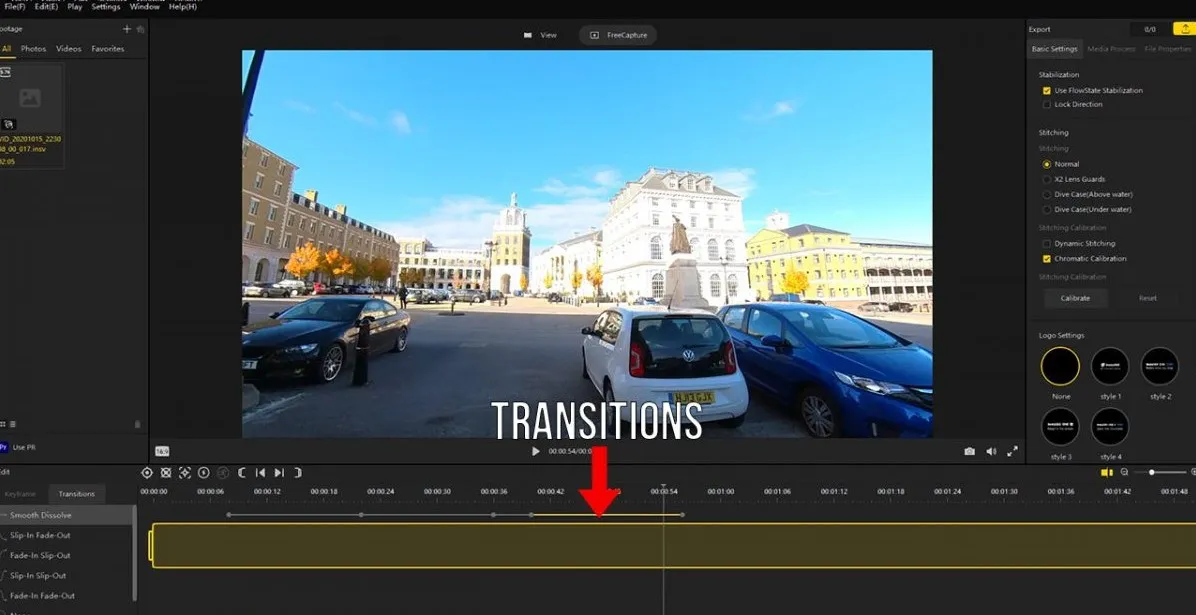Take a snapshot with the camera icon

pyautogui.click(x=969, y=451)
